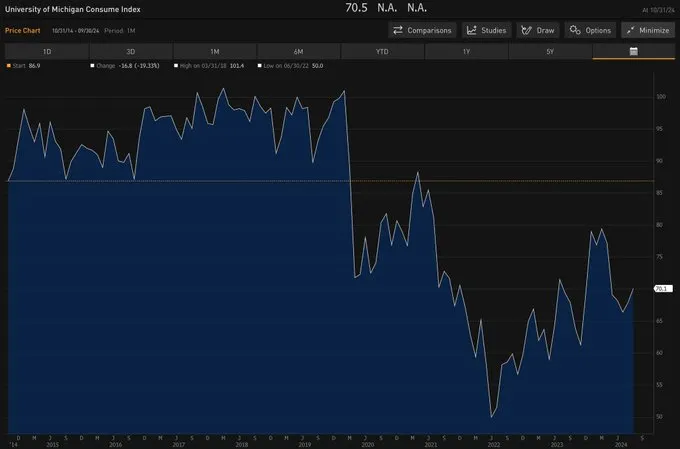The image size is (680, 449).
Task: Select the 5Y range tab
Action: click(x=550, y=51)
